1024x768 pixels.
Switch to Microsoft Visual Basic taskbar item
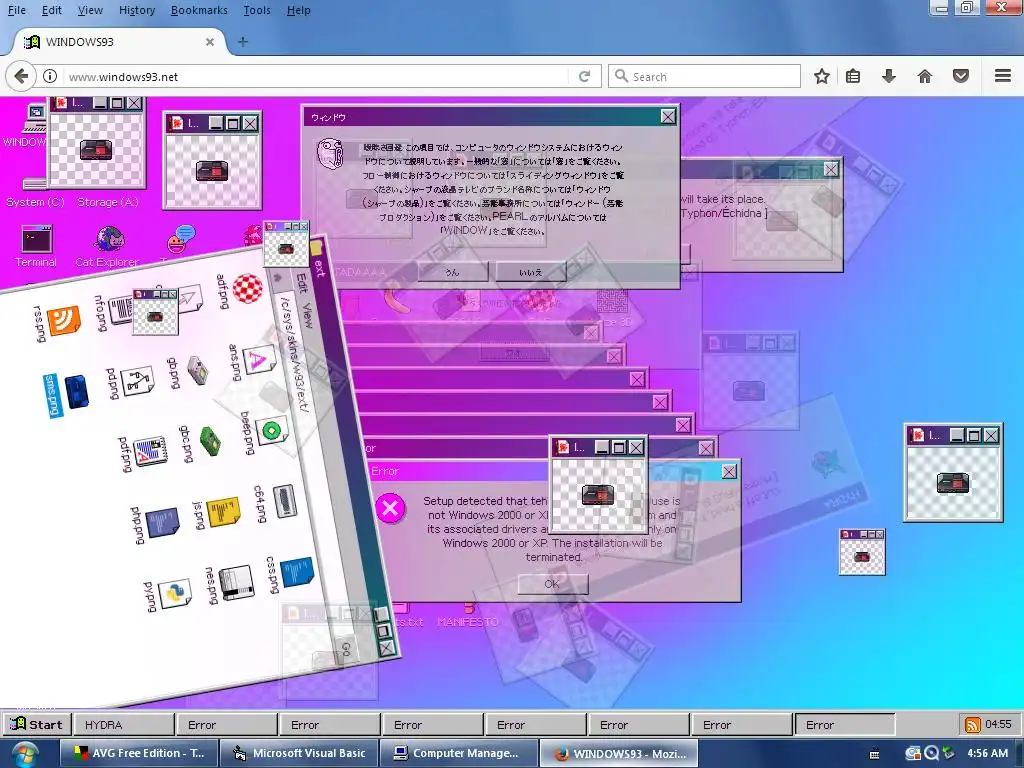298,753
